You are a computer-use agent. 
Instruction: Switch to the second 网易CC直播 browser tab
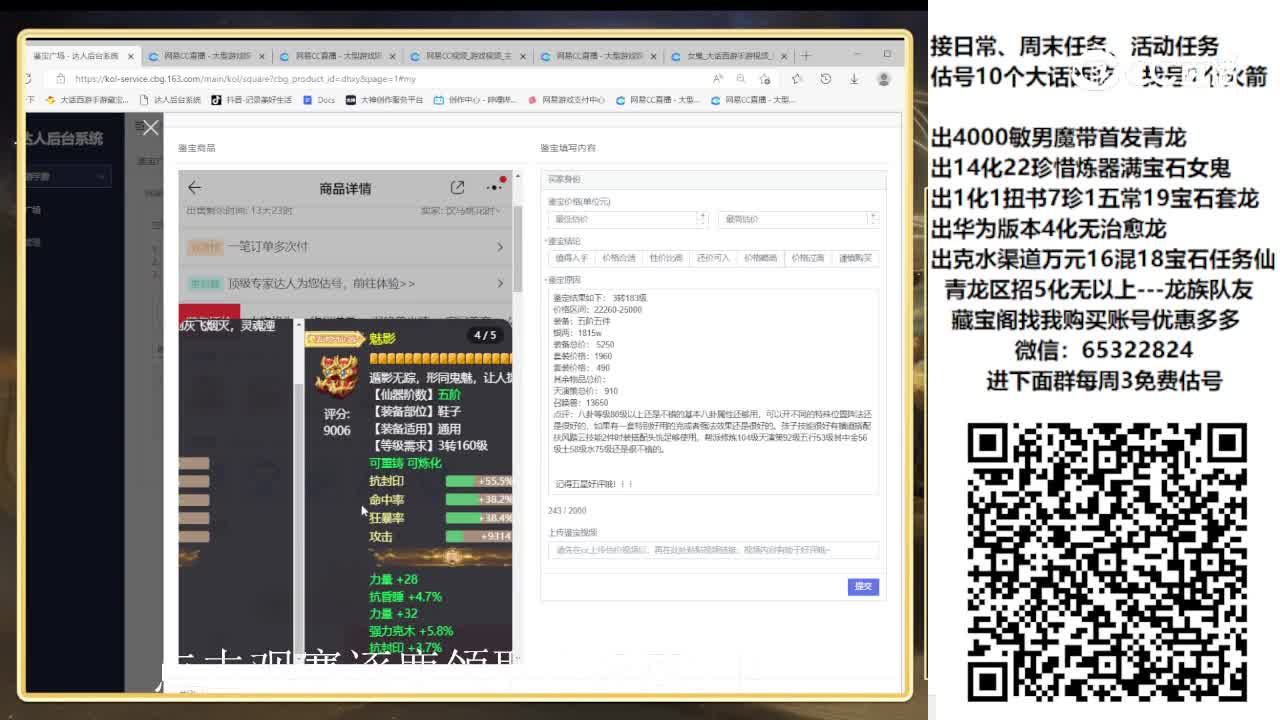click(336, 56)
